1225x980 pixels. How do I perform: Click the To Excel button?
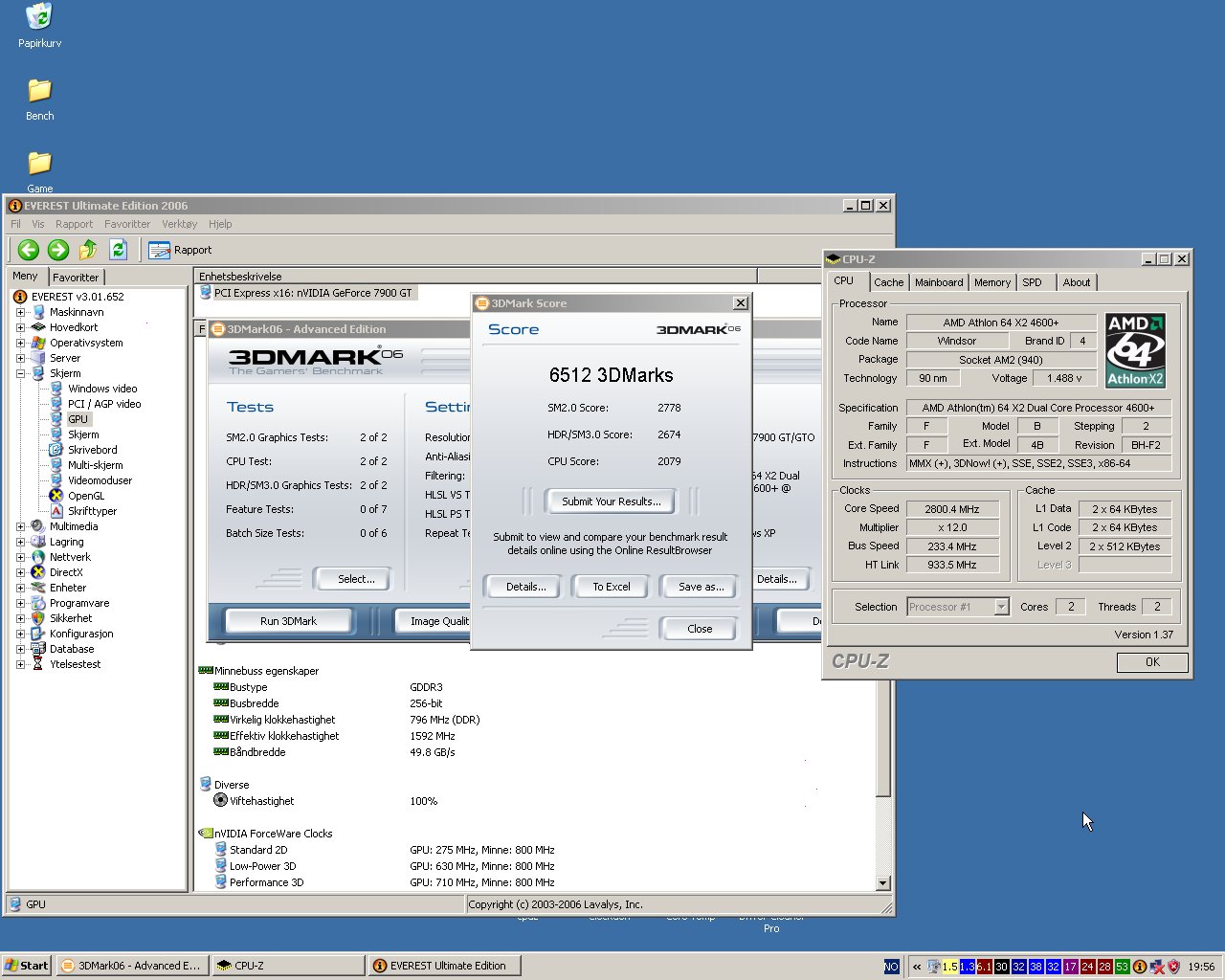tap(611, 587)
